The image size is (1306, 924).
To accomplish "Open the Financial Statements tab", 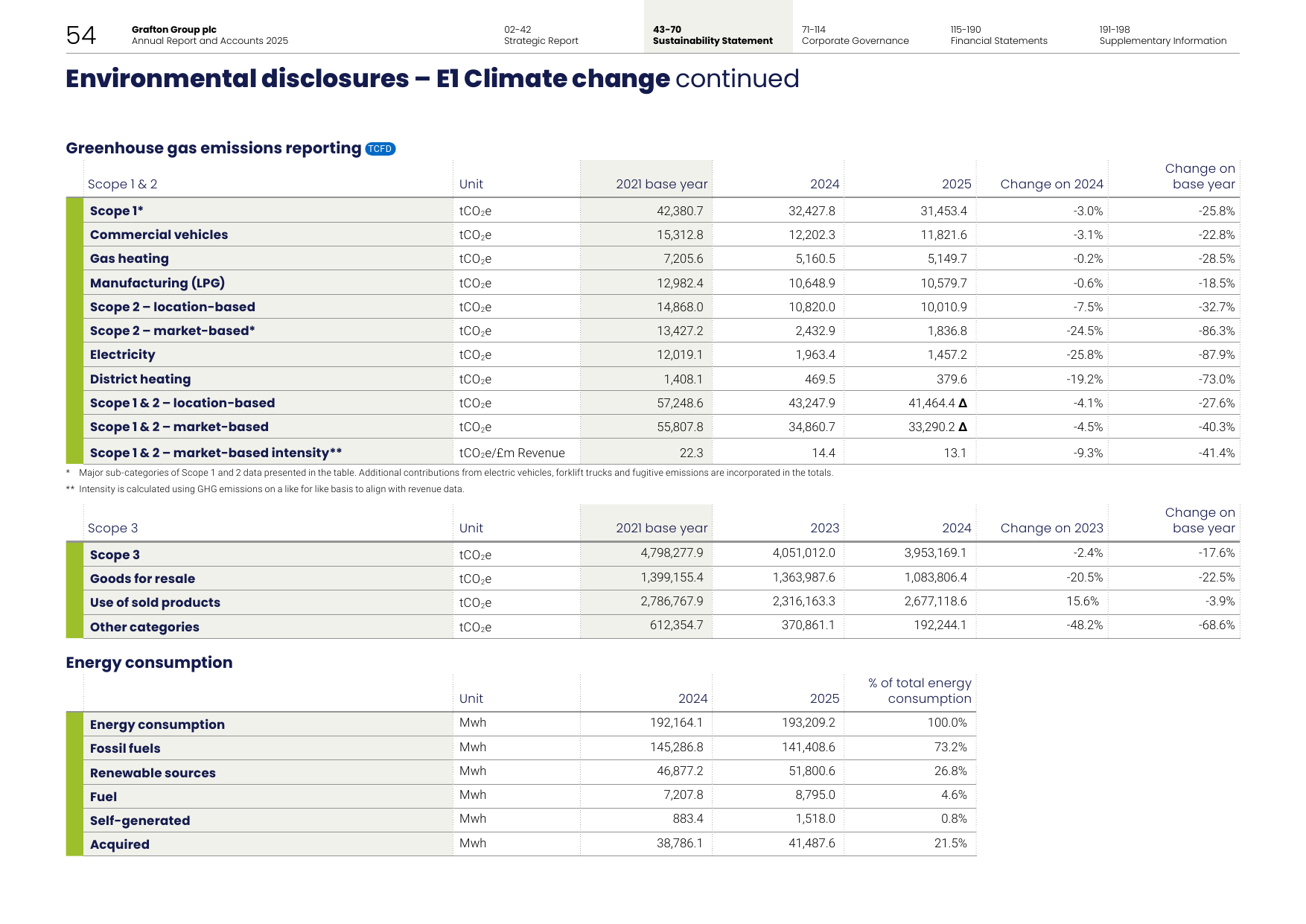I will 998,35.
